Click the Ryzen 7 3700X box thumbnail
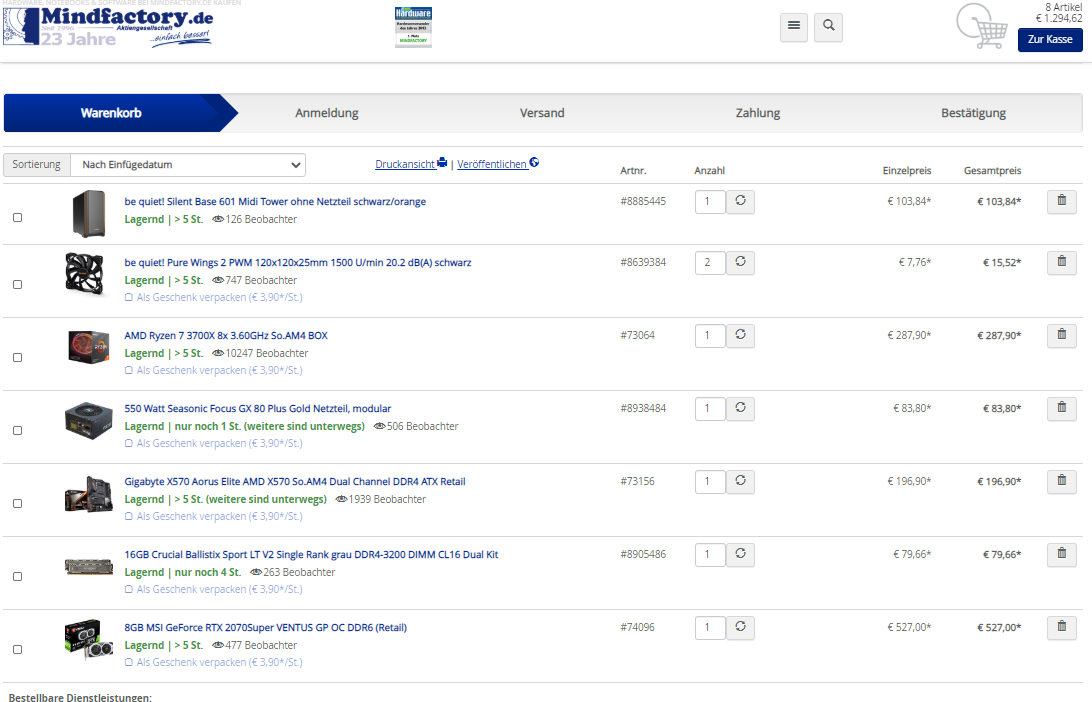1092x702 pixels. tap(88, 347)
